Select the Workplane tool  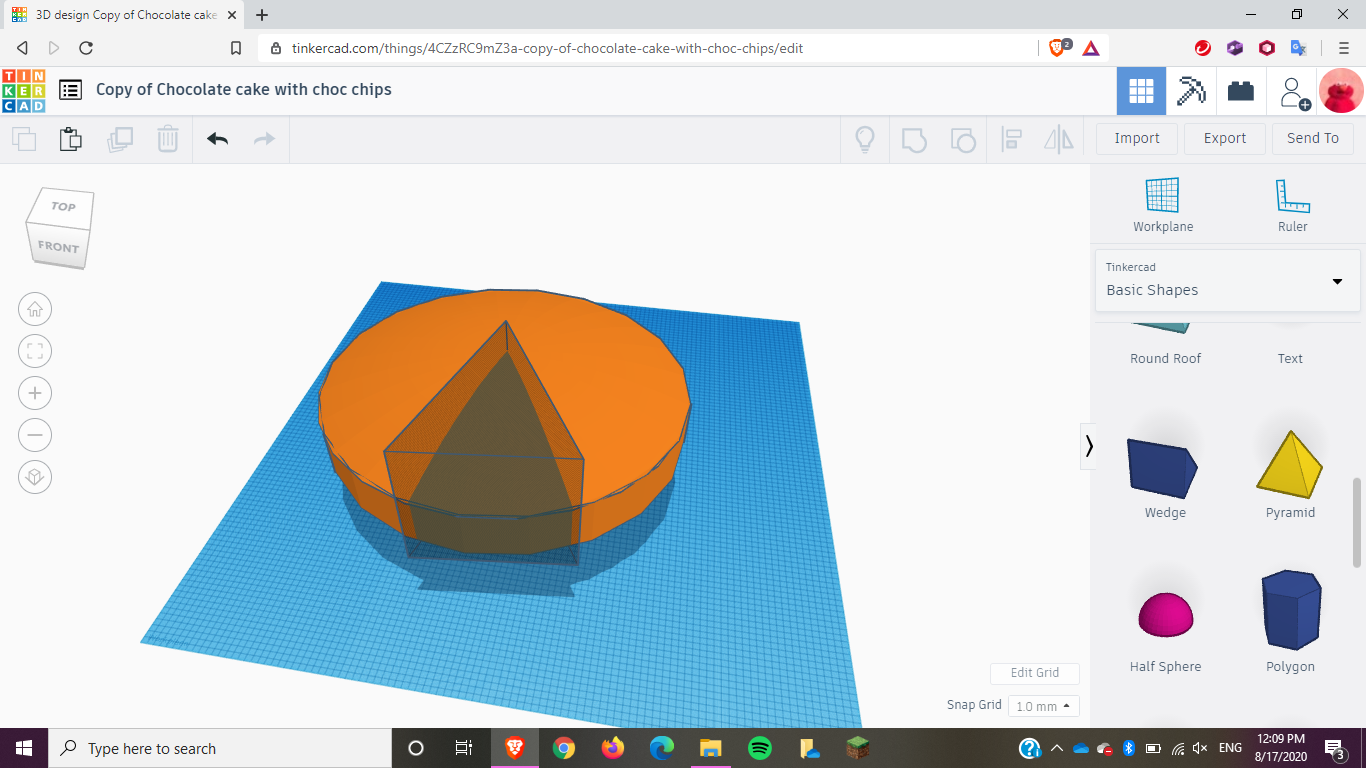click(x=1163, y=205)
